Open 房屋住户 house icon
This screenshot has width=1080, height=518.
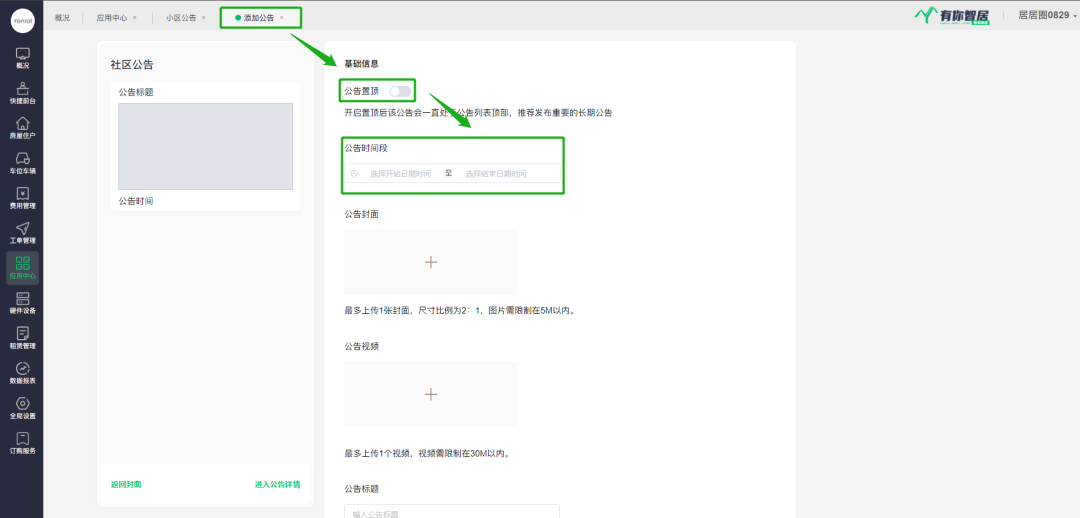tap(22, 128)
